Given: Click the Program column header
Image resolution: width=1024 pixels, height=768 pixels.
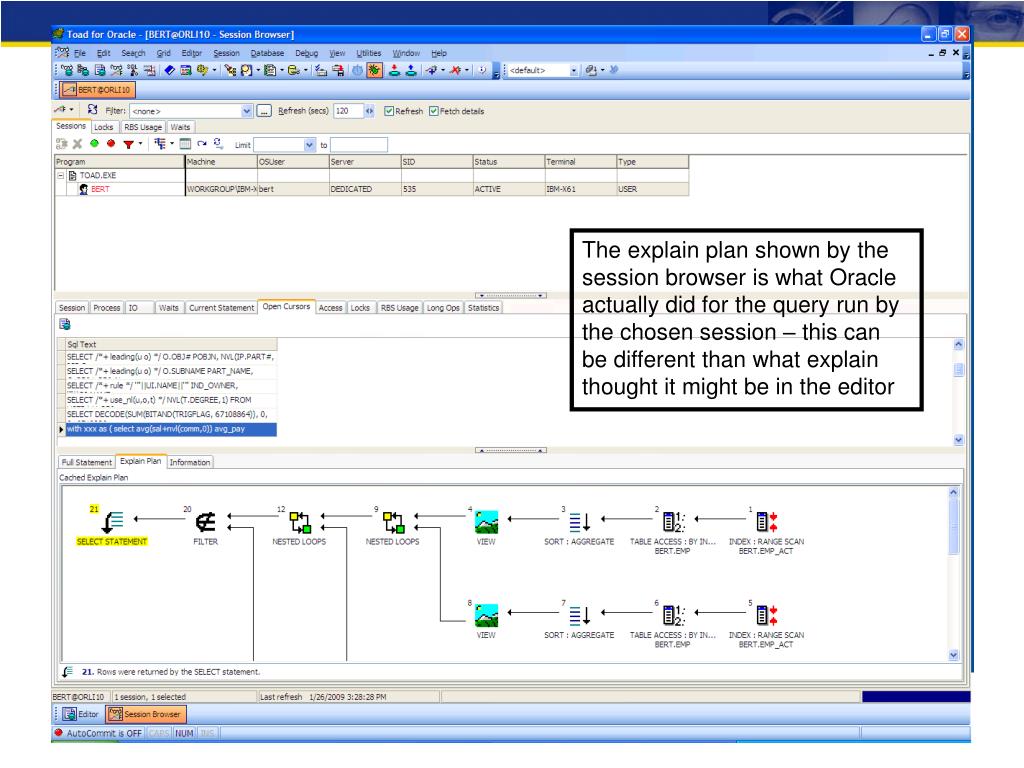Looking at the screenshot, I should point(120,161).
